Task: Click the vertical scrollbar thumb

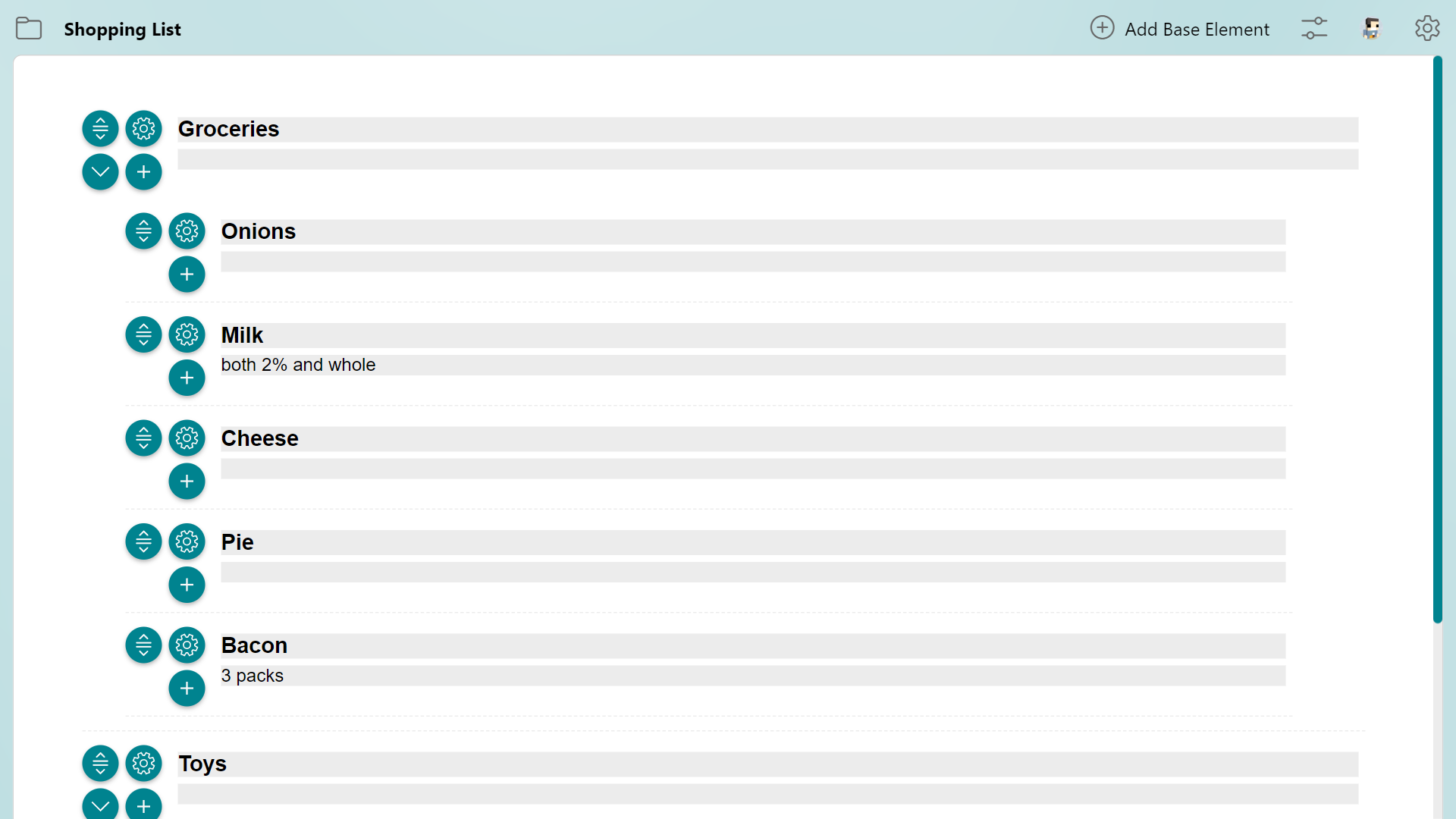Action: point(1437,340)
